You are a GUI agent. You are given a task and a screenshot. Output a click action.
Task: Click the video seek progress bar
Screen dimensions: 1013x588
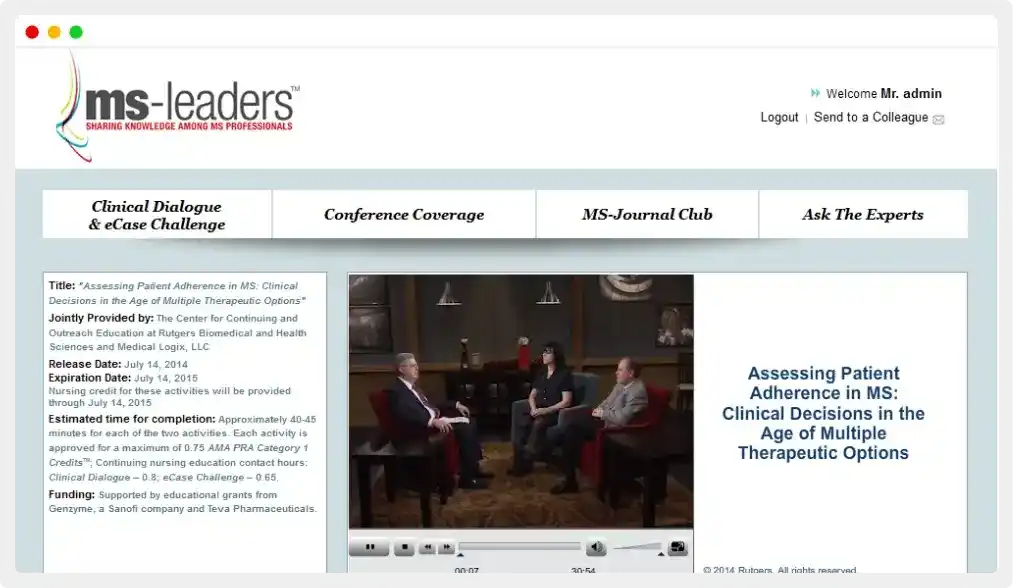click(520, 546)
